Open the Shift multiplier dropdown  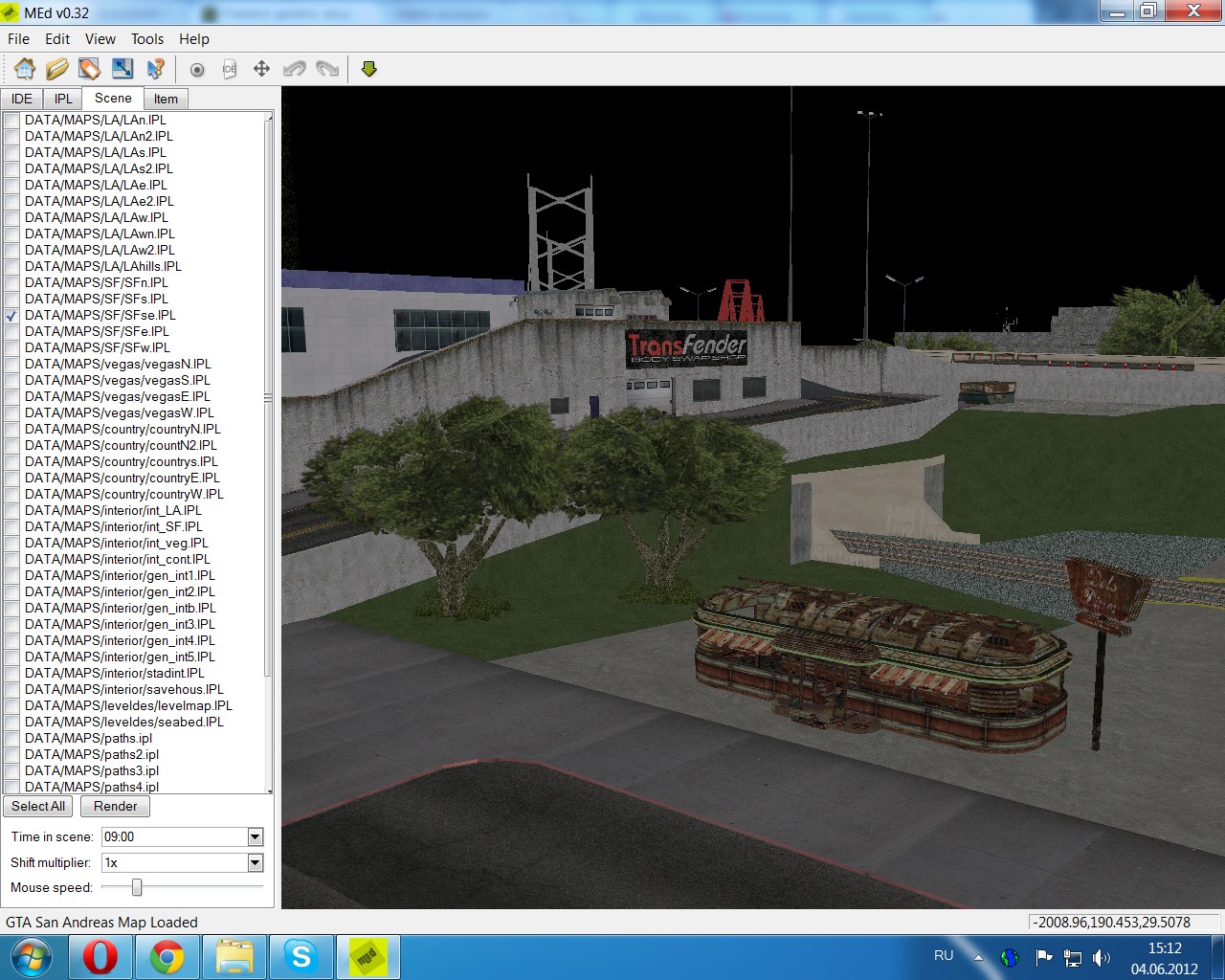(255, 862)
